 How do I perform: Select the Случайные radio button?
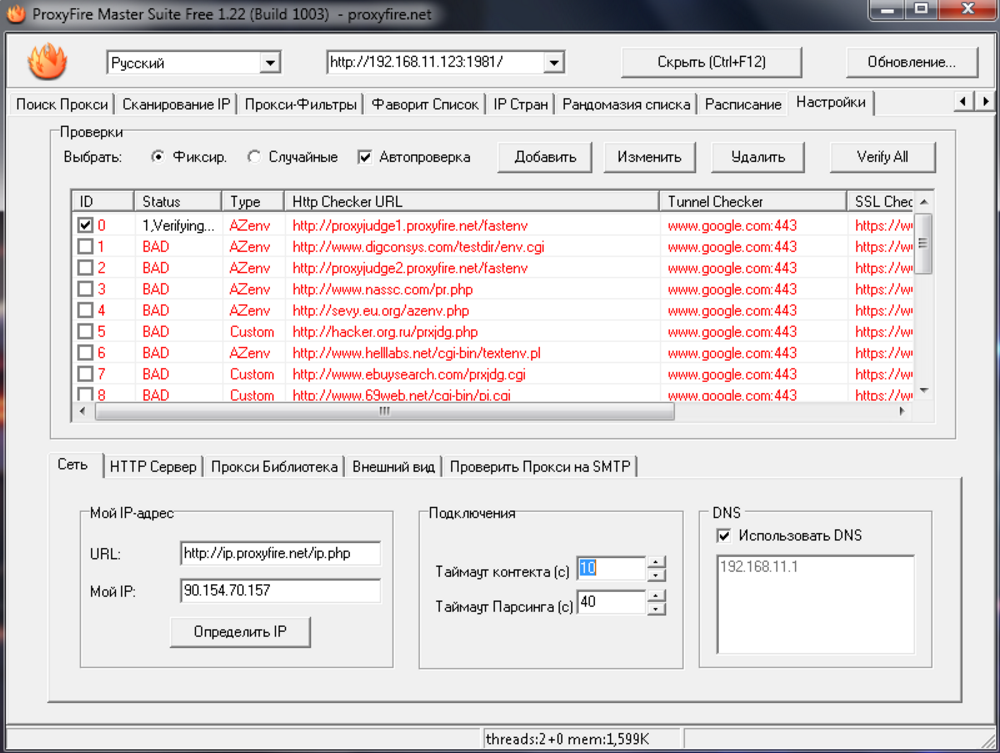click(x=254, y=157)
